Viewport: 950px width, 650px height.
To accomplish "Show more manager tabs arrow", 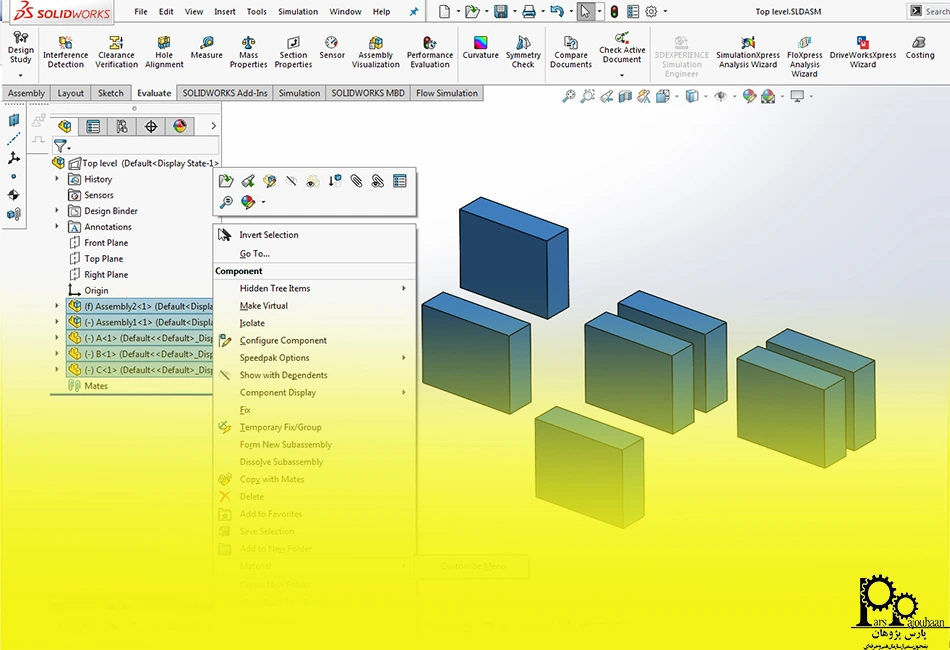I will (x=213, y=126).
